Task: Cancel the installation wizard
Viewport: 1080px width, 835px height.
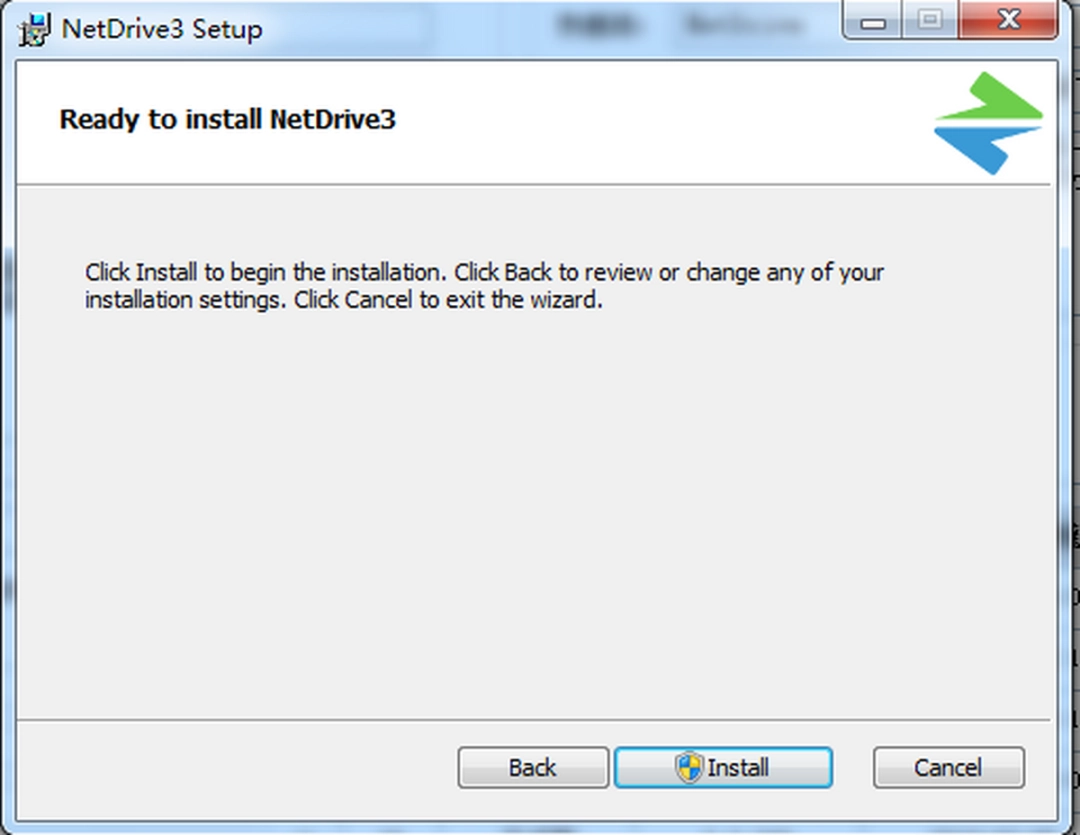Action: point(947,767)
